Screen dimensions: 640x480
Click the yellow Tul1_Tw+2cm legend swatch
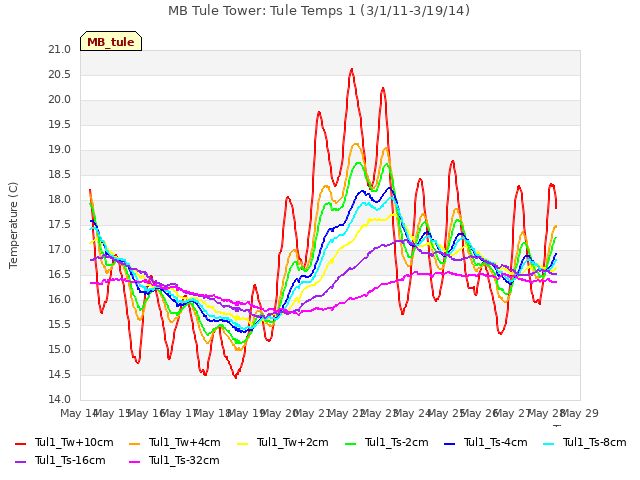point(242,443)
